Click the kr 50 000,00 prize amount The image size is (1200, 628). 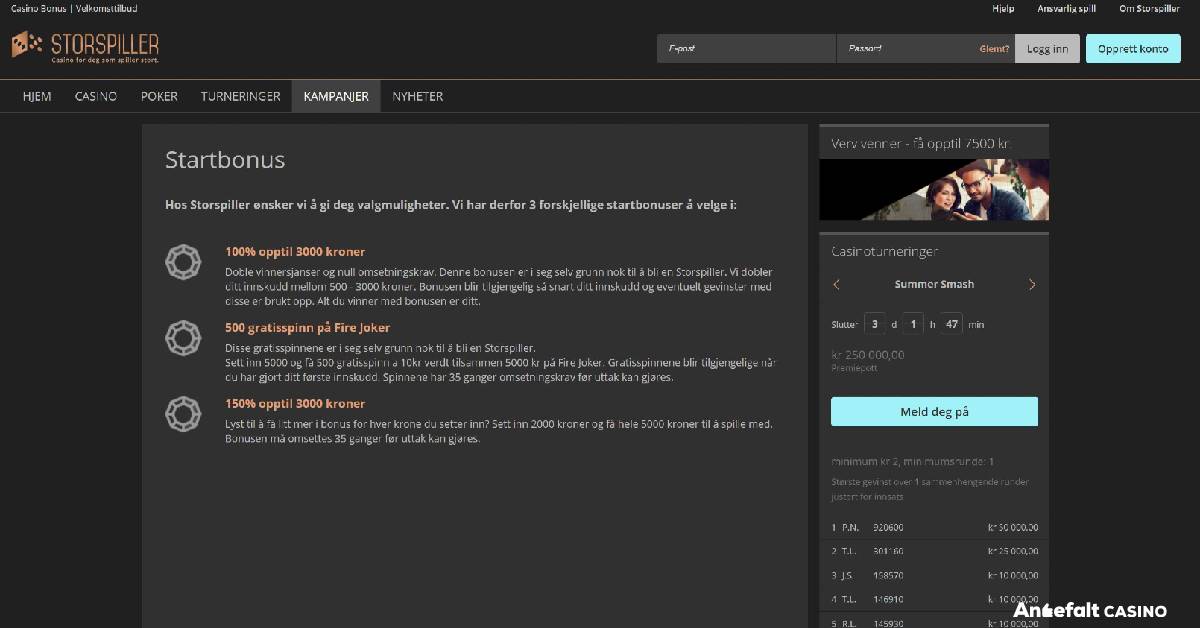(1013, 527)
